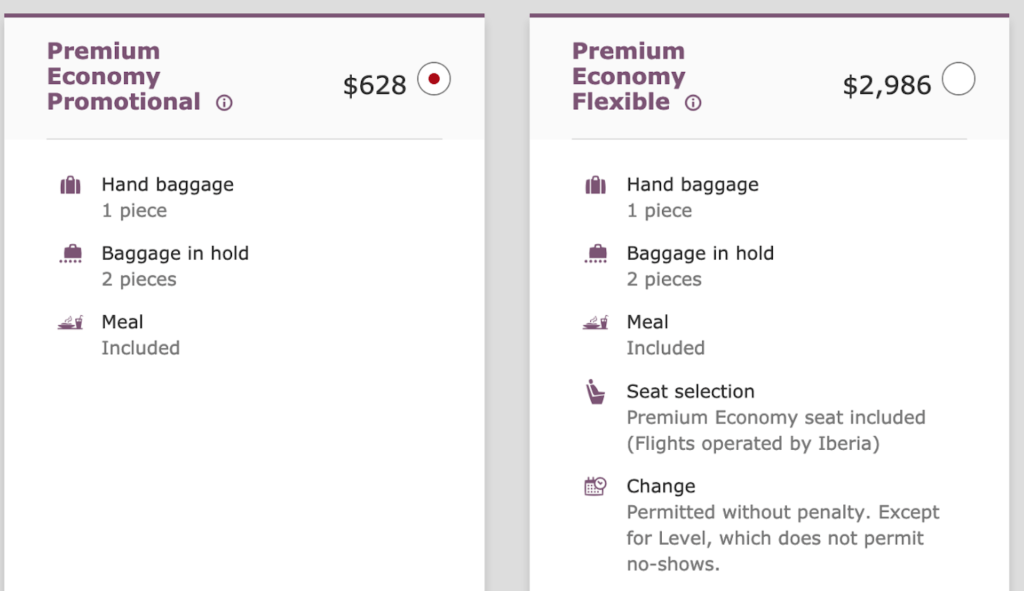Click the Premium Economy Flexible title
Screen dimensions: 1024x591
click(x=628, y=76)
